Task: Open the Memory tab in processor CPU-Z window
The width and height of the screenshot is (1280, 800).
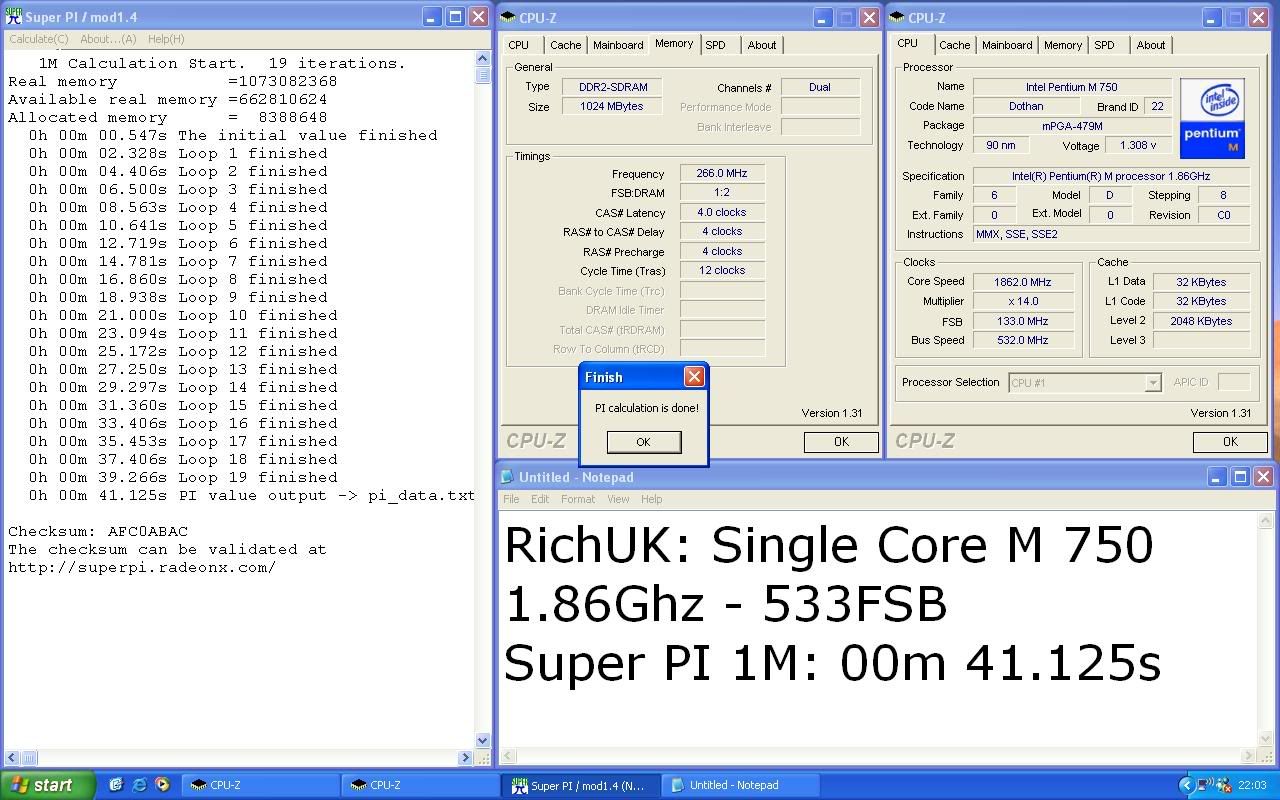Action: point(1063,45)
